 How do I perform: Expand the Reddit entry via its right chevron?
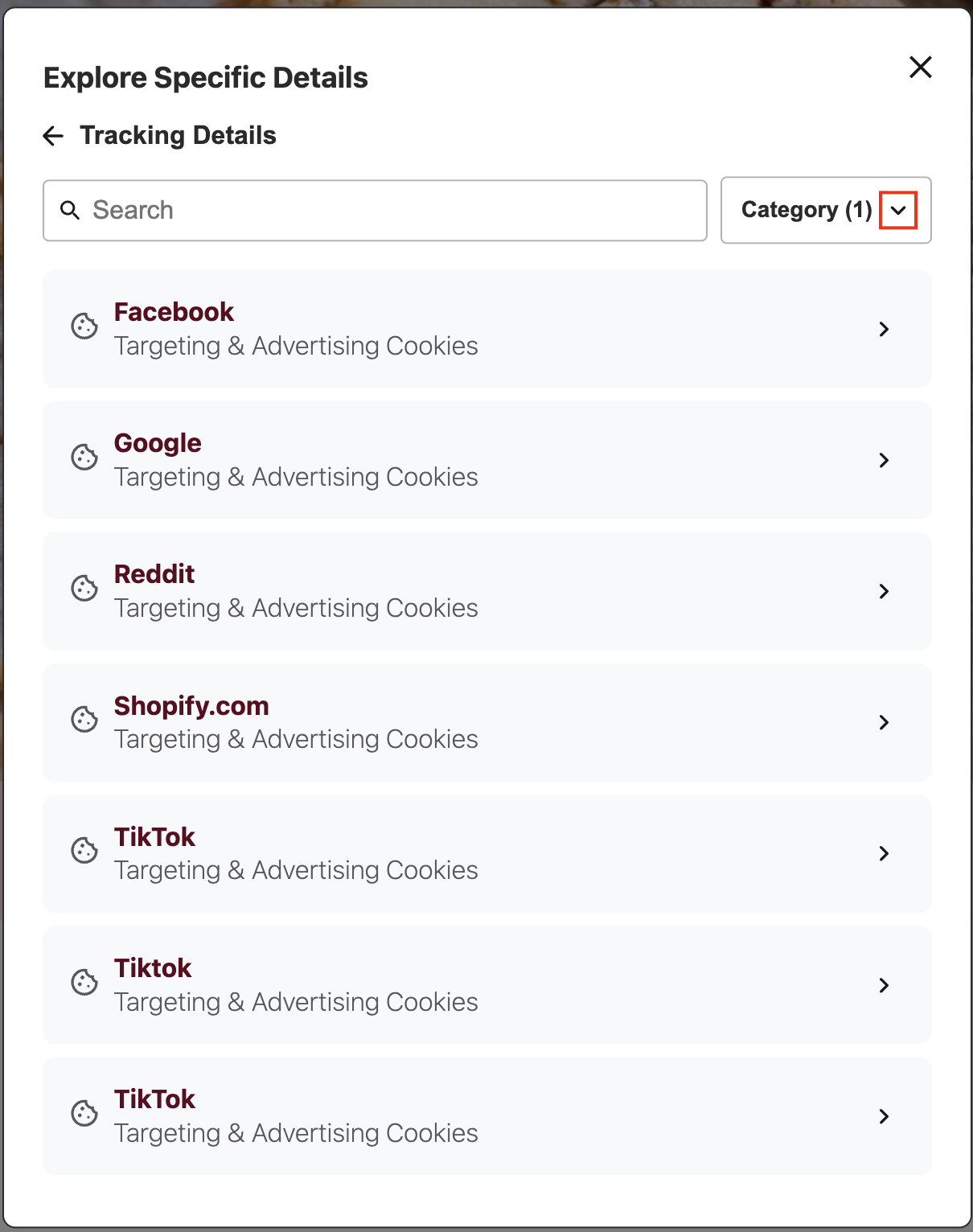coord(885,591)
